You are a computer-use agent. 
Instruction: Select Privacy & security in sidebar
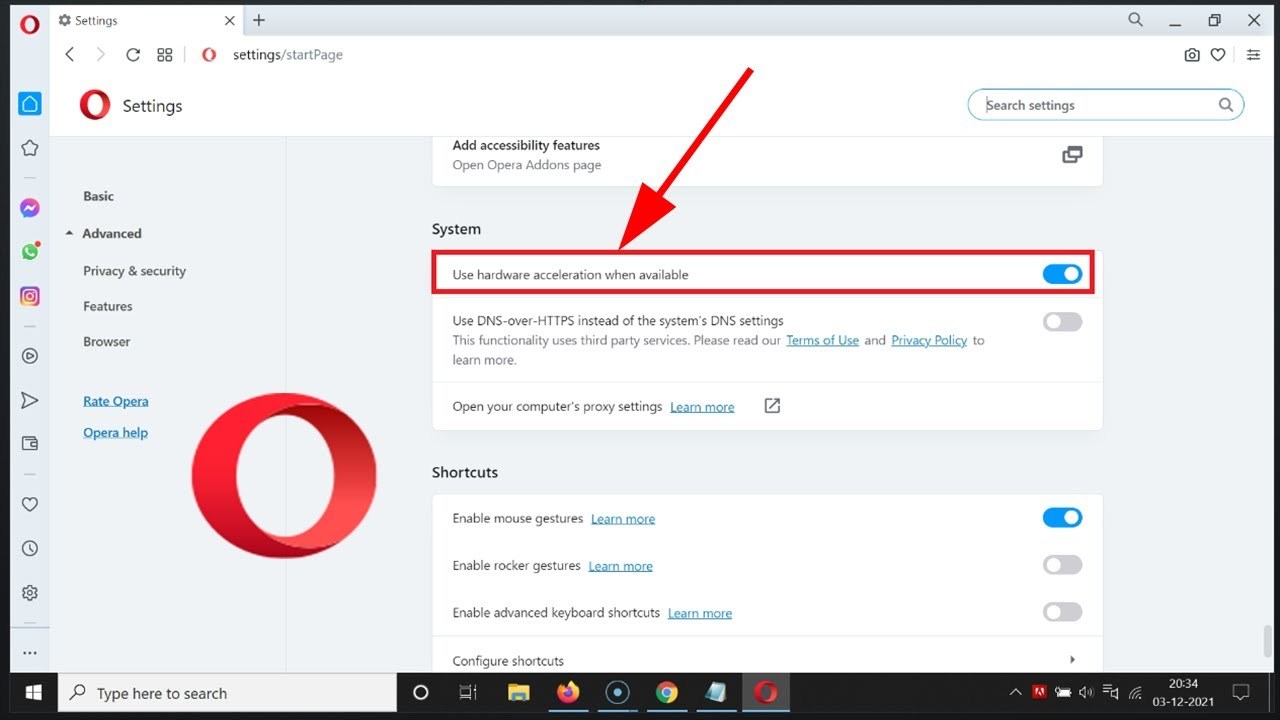pos(134,271)
